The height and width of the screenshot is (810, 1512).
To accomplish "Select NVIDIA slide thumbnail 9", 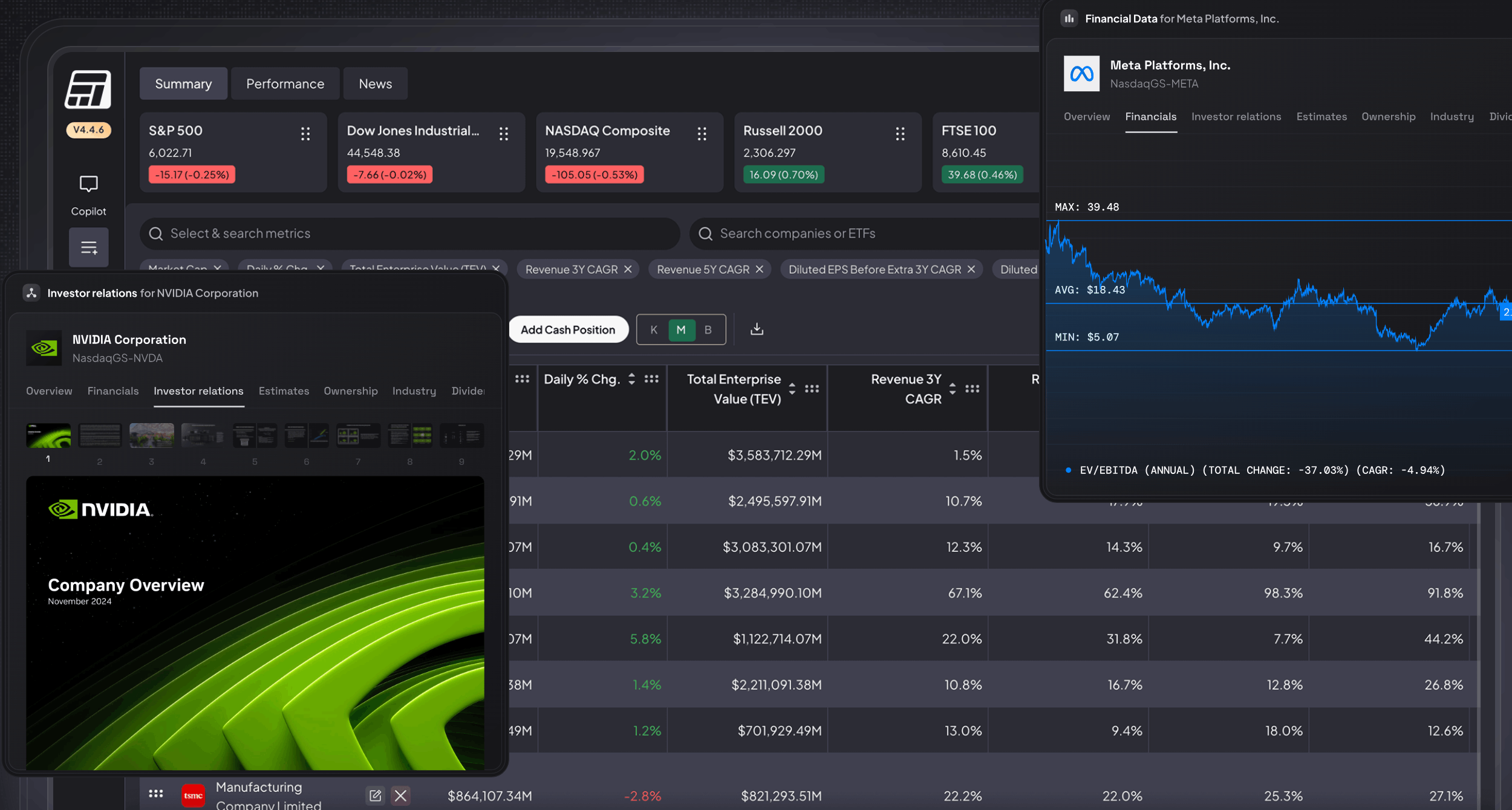I will pyautogui.click(x=461, y=435).
